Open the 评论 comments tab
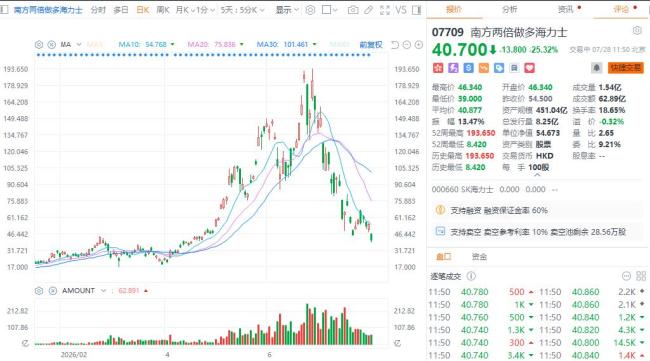The image size is (650, 361). 621,9
